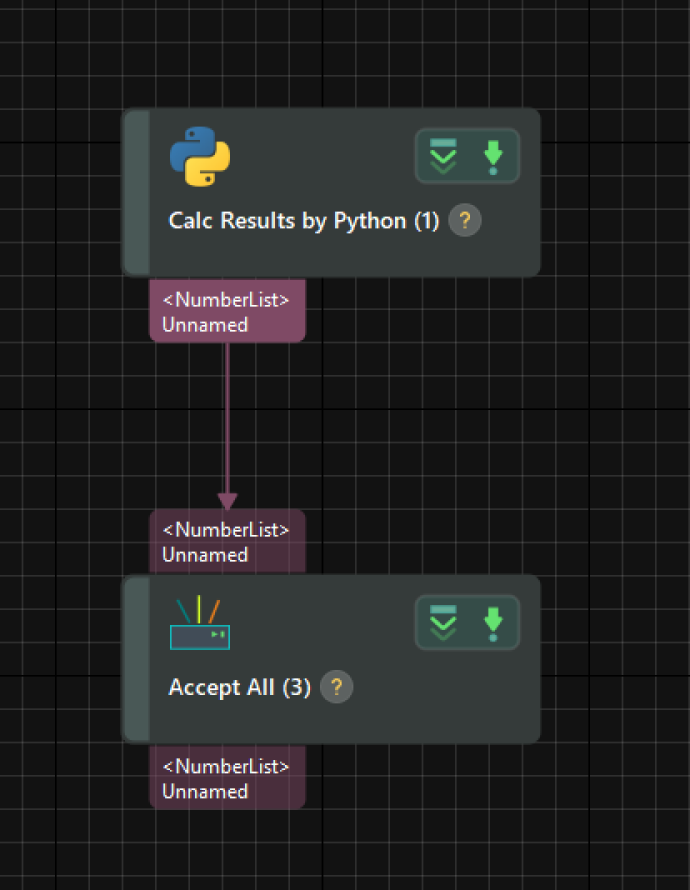Viewport: 690px width, 890px height.
Task: Select the connection wire between the two nodes
Action: click(x=227, y=420)
